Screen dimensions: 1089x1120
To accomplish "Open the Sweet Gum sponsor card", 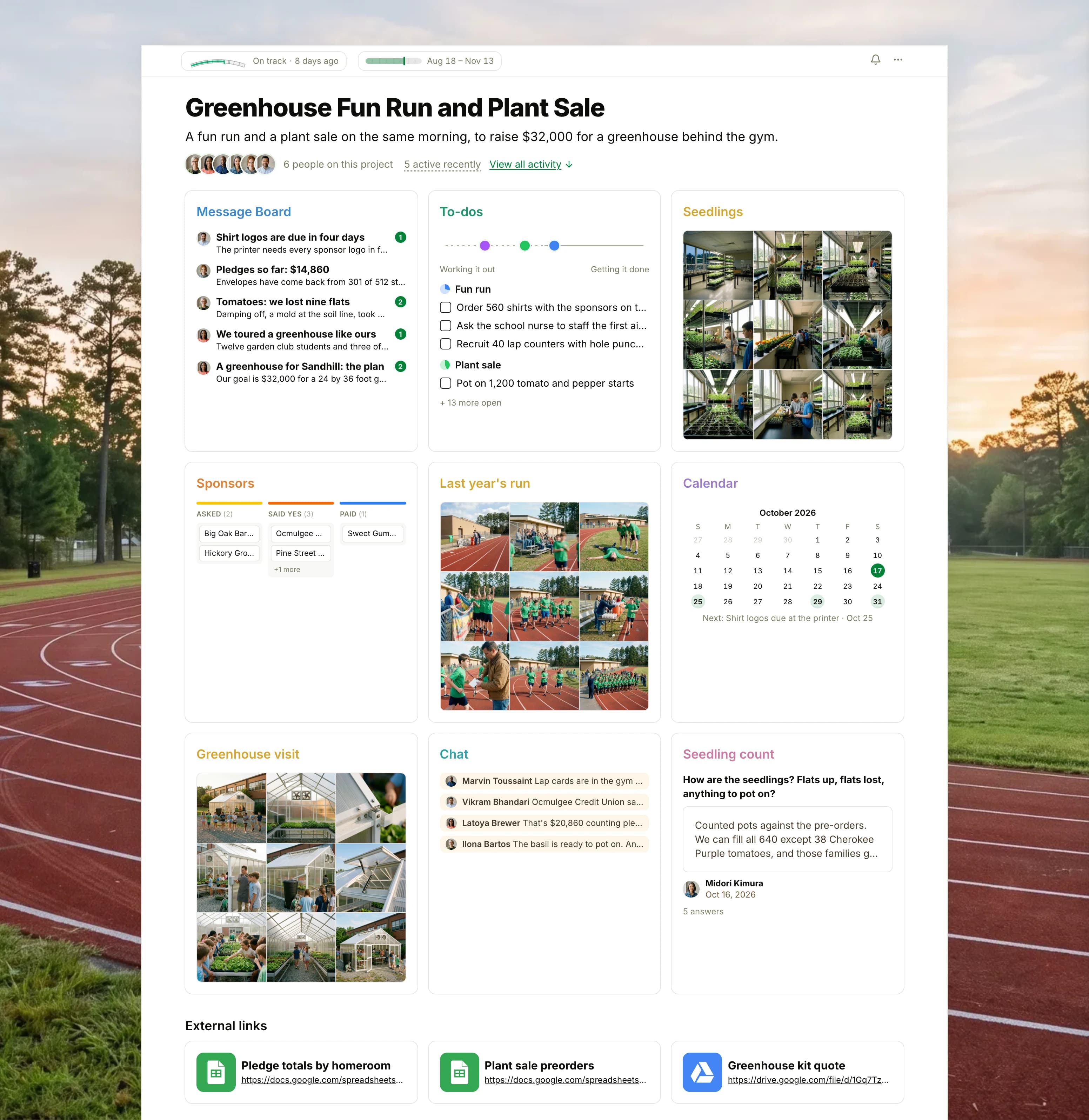I will pyautogui.click(x=372, y=534).
